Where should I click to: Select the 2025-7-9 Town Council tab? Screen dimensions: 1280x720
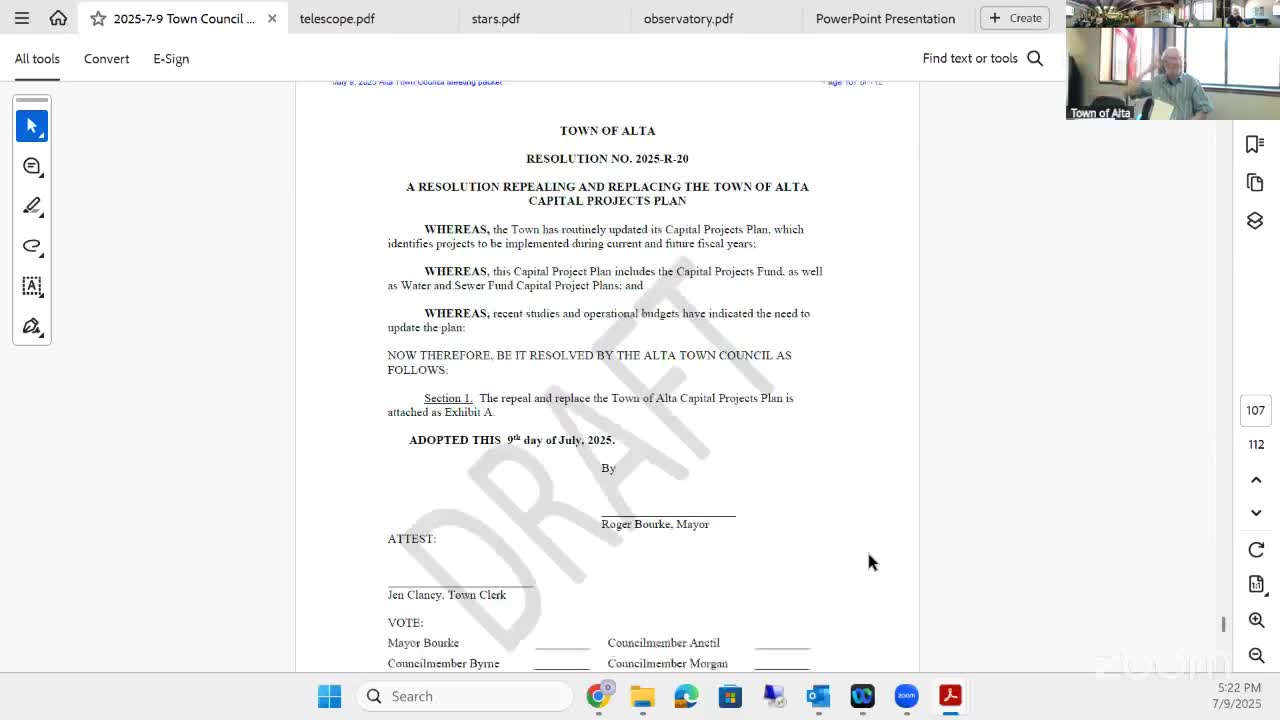pyautogui.click(x=184, y=18)
